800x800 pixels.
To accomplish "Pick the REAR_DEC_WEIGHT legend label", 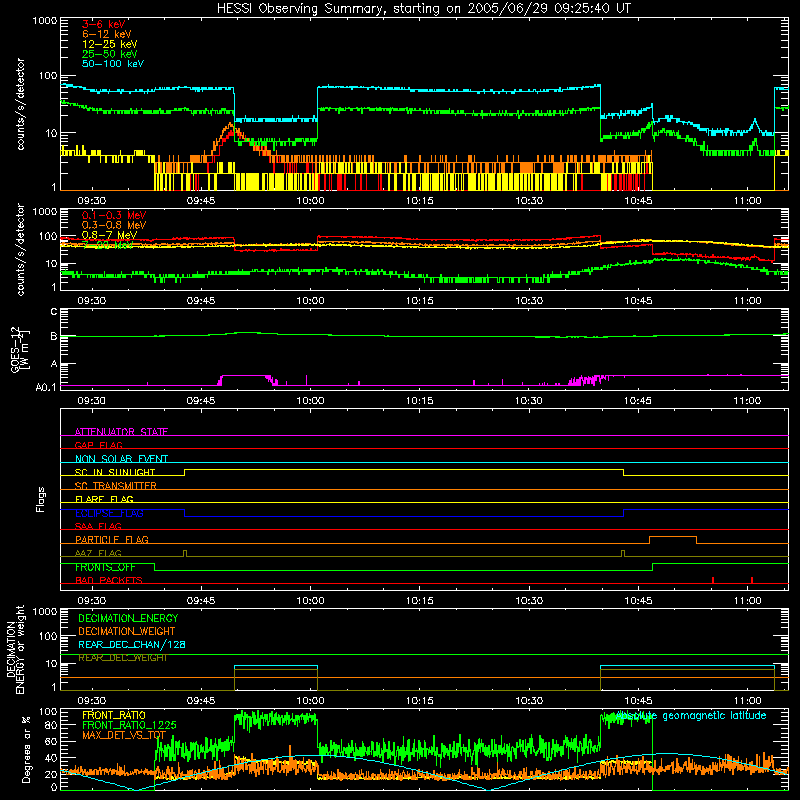I will 122,658.
